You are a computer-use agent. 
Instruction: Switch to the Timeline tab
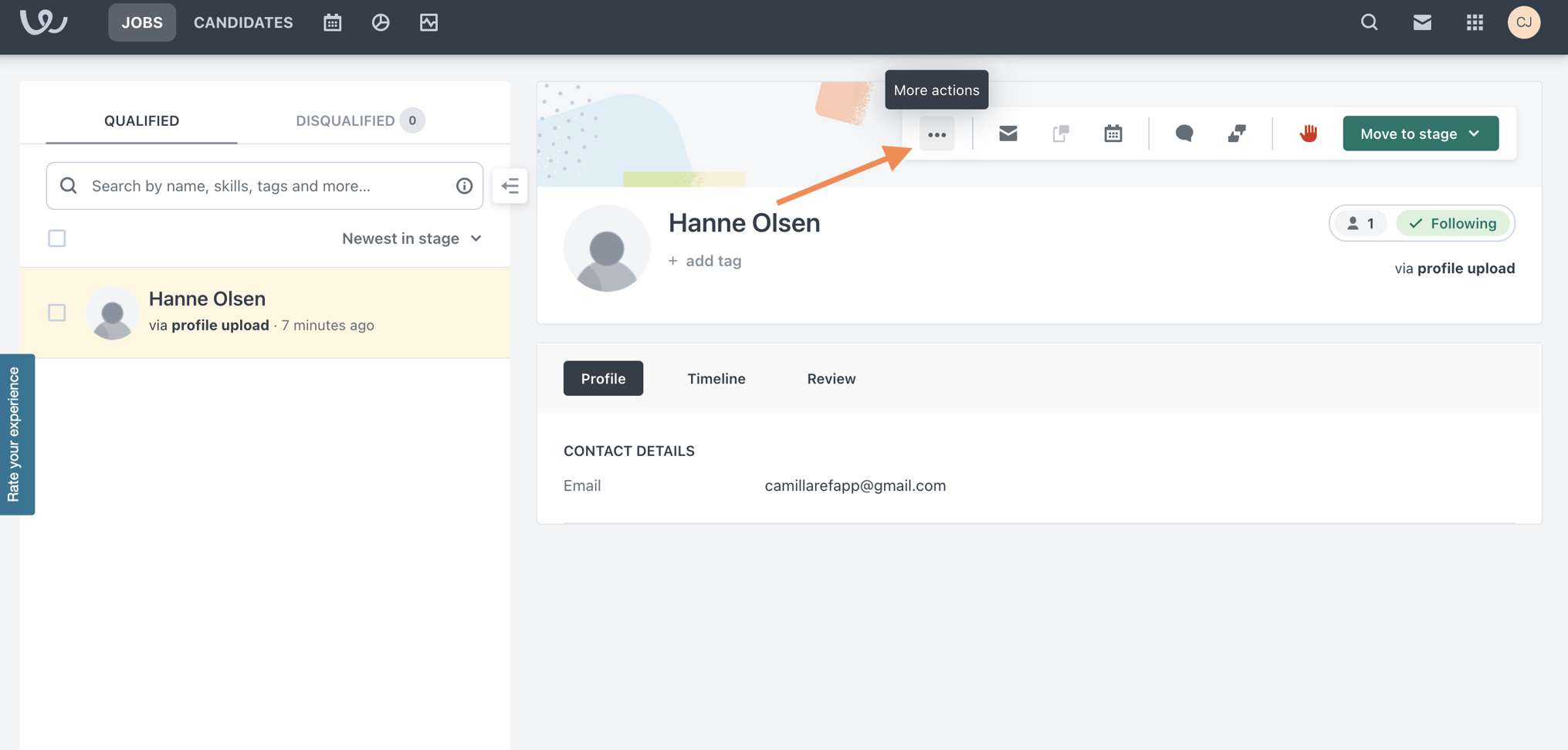tap(716, 379)
